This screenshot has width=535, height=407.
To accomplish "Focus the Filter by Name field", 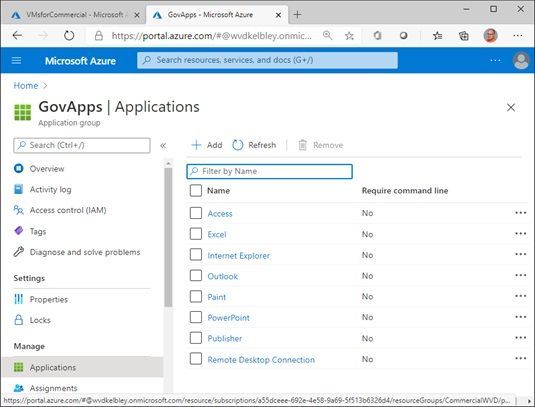I will pos(270,171).
